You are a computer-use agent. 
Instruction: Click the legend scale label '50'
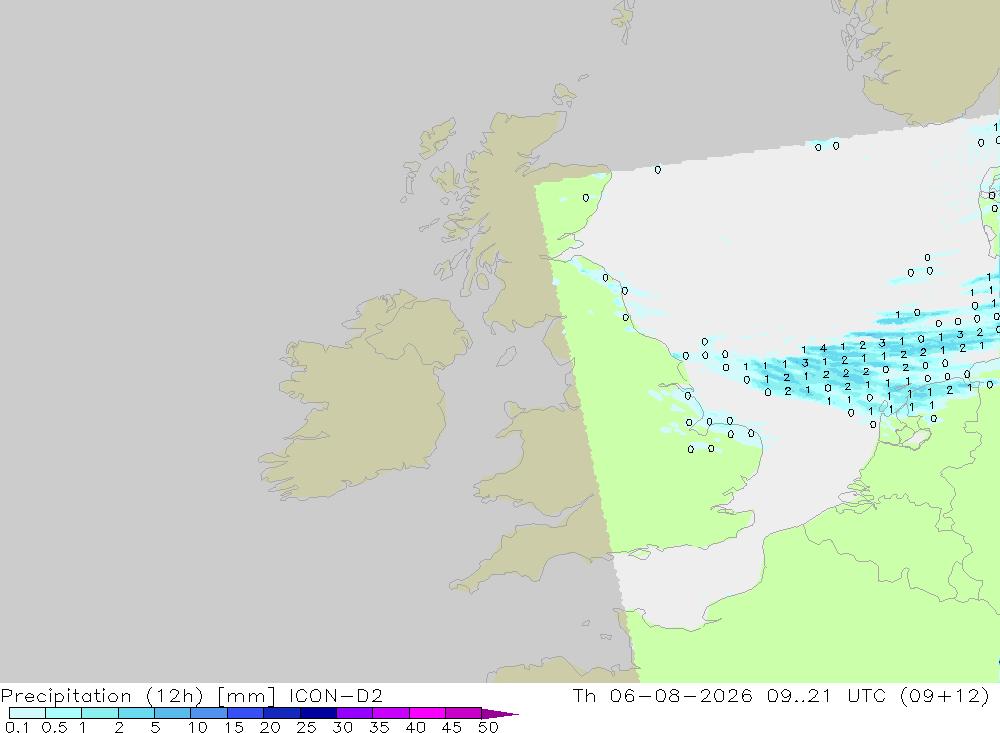click(488, 727)
